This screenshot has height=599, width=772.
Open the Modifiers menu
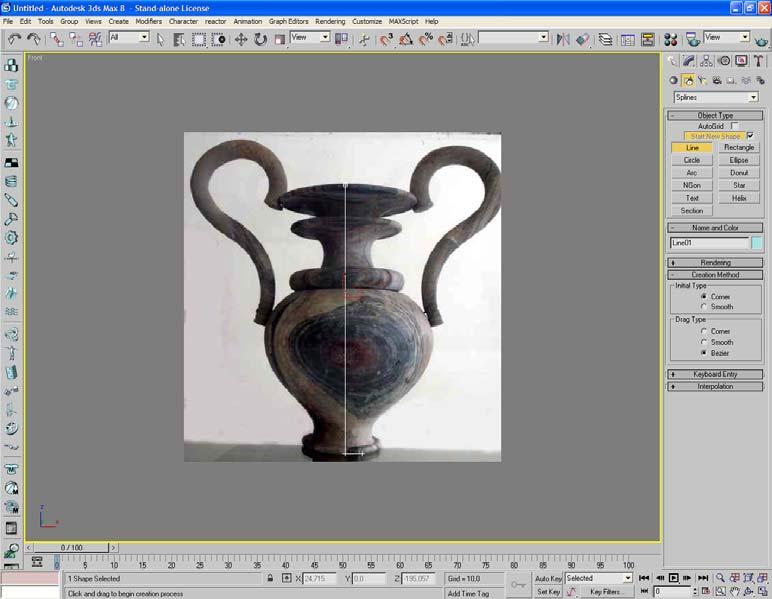148,21
